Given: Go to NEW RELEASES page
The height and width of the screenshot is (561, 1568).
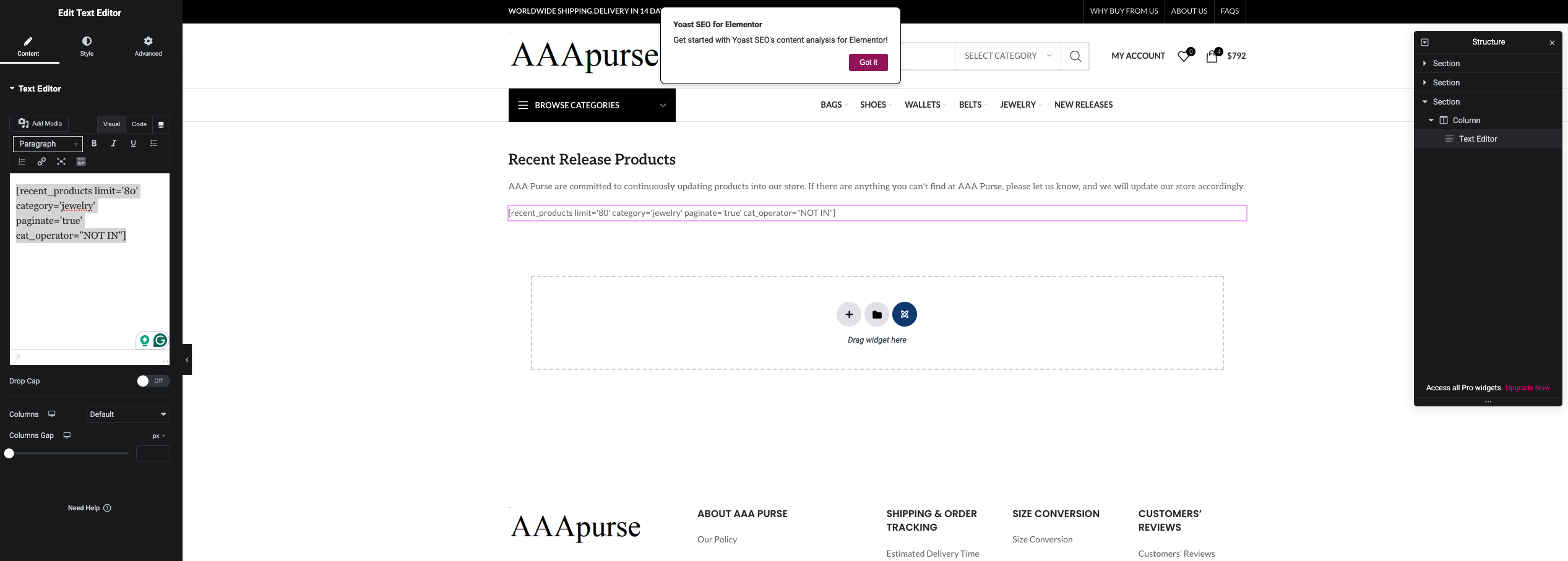Looking at the screenshot, I should (x=1083, y=105).
